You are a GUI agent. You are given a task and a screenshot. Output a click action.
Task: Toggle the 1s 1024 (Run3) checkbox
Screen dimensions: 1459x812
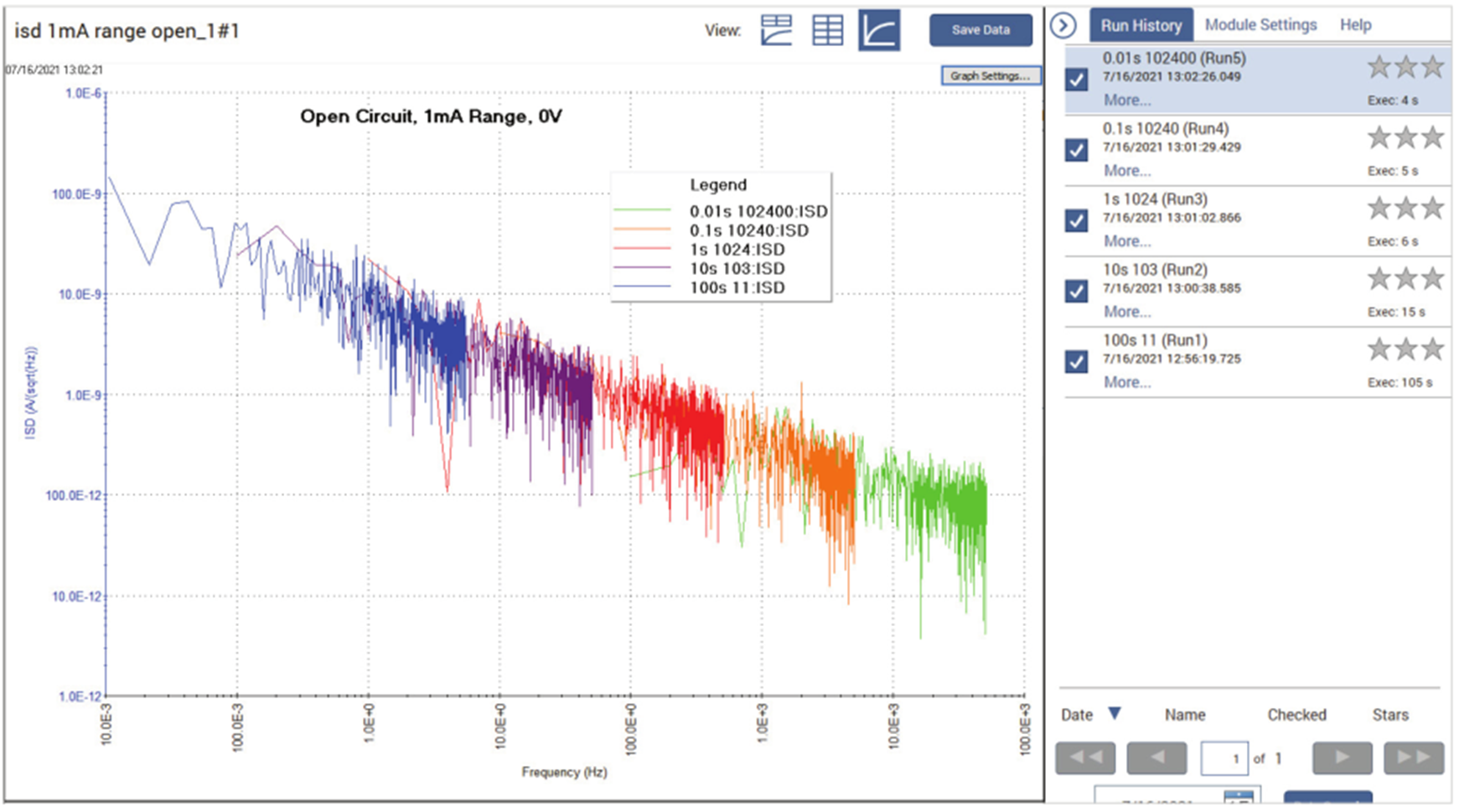[1076, 220]
